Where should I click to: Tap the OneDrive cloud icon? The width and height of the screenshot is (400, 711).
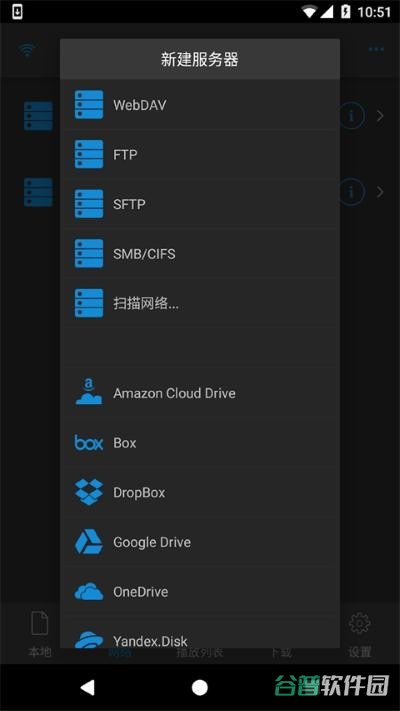pyautogui.click(x=89, y=591)
